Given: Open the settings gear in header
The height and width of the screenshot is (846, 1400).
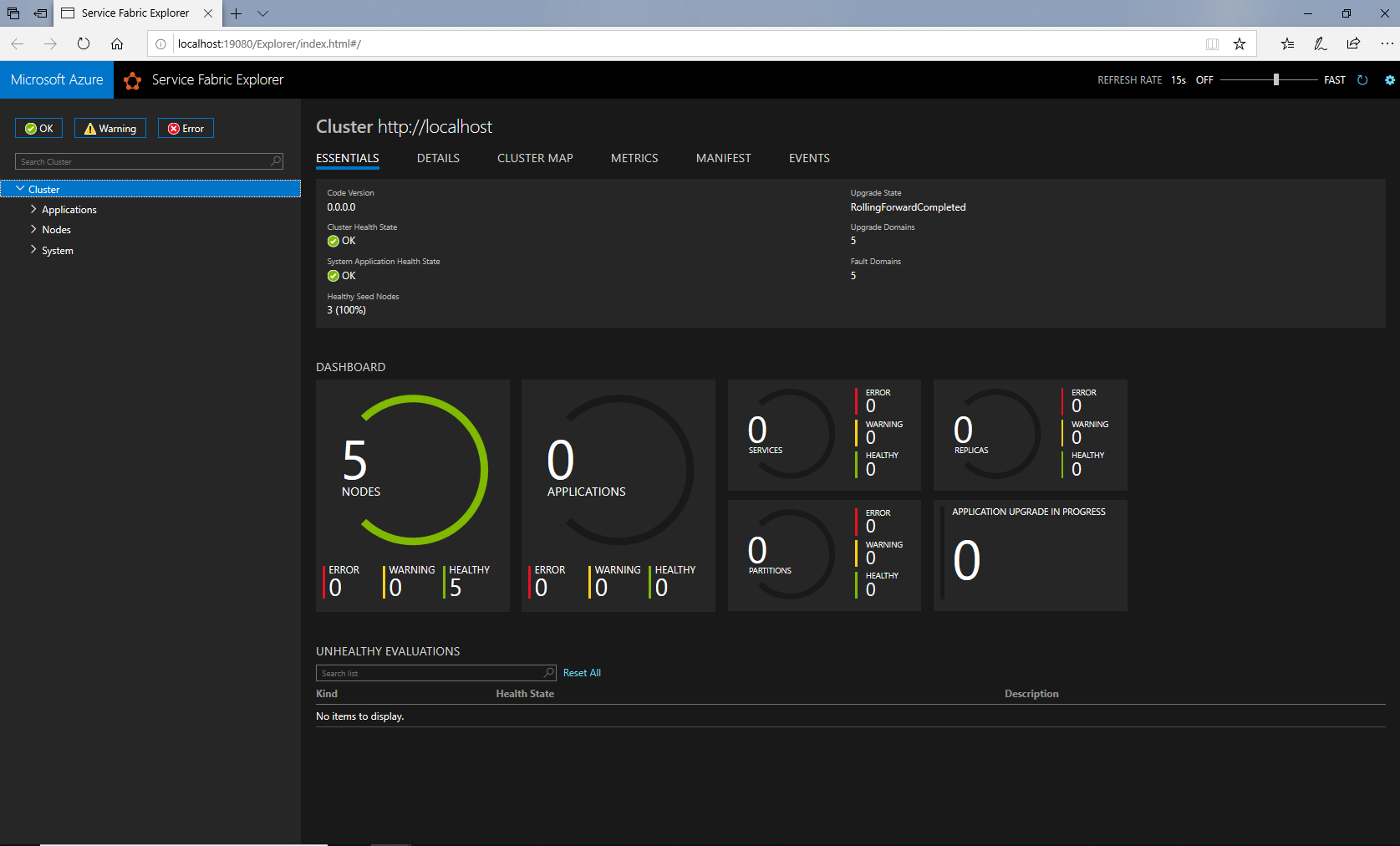Looking at the screenshot, I should [x=1390, y=80].
